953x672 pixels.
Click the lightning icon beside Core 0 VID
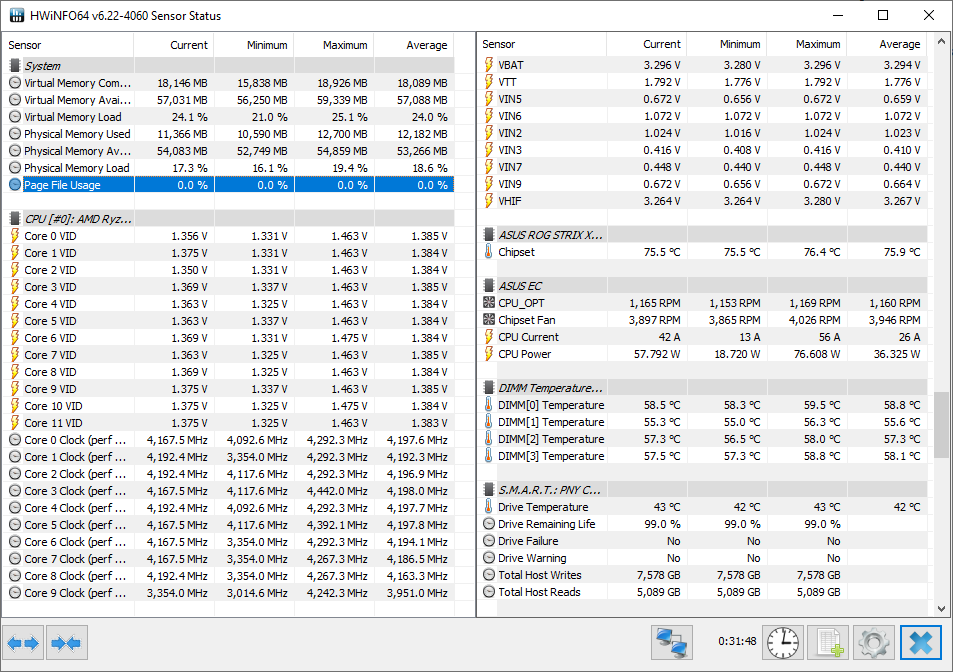(x=15, y=236)
